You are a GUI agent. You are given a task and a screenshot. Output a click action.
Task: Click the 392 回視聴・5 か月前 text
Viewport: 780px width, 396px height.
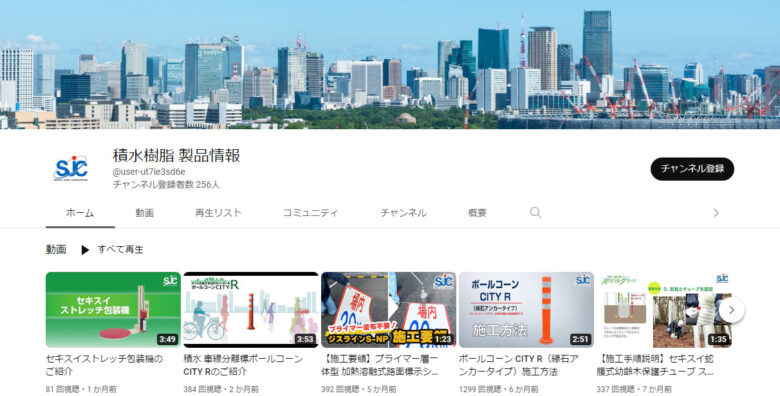(x=359, y=389)
